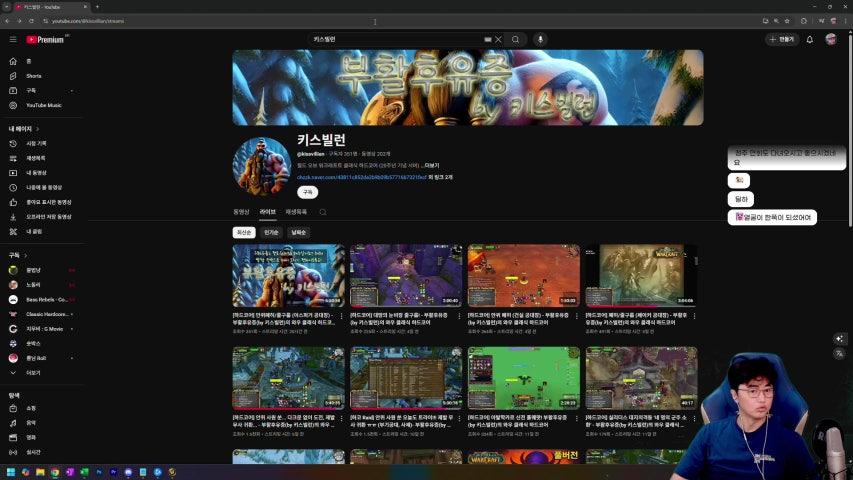Click the page vertical scrollbar
853x480 pixels.
tap(850, 128)
